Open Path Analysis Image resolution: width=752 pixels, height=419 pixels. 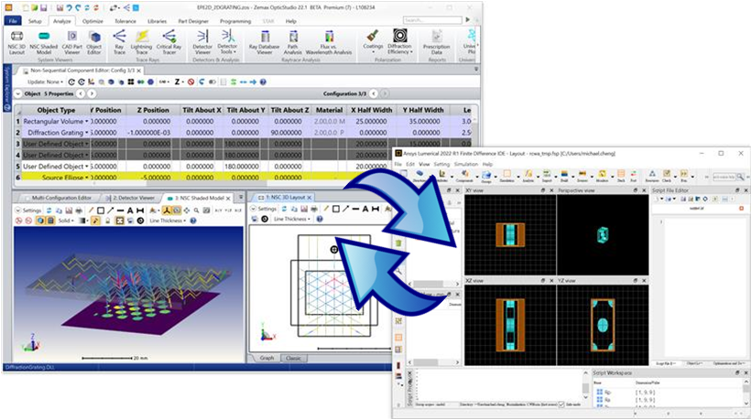click(293, 42)
